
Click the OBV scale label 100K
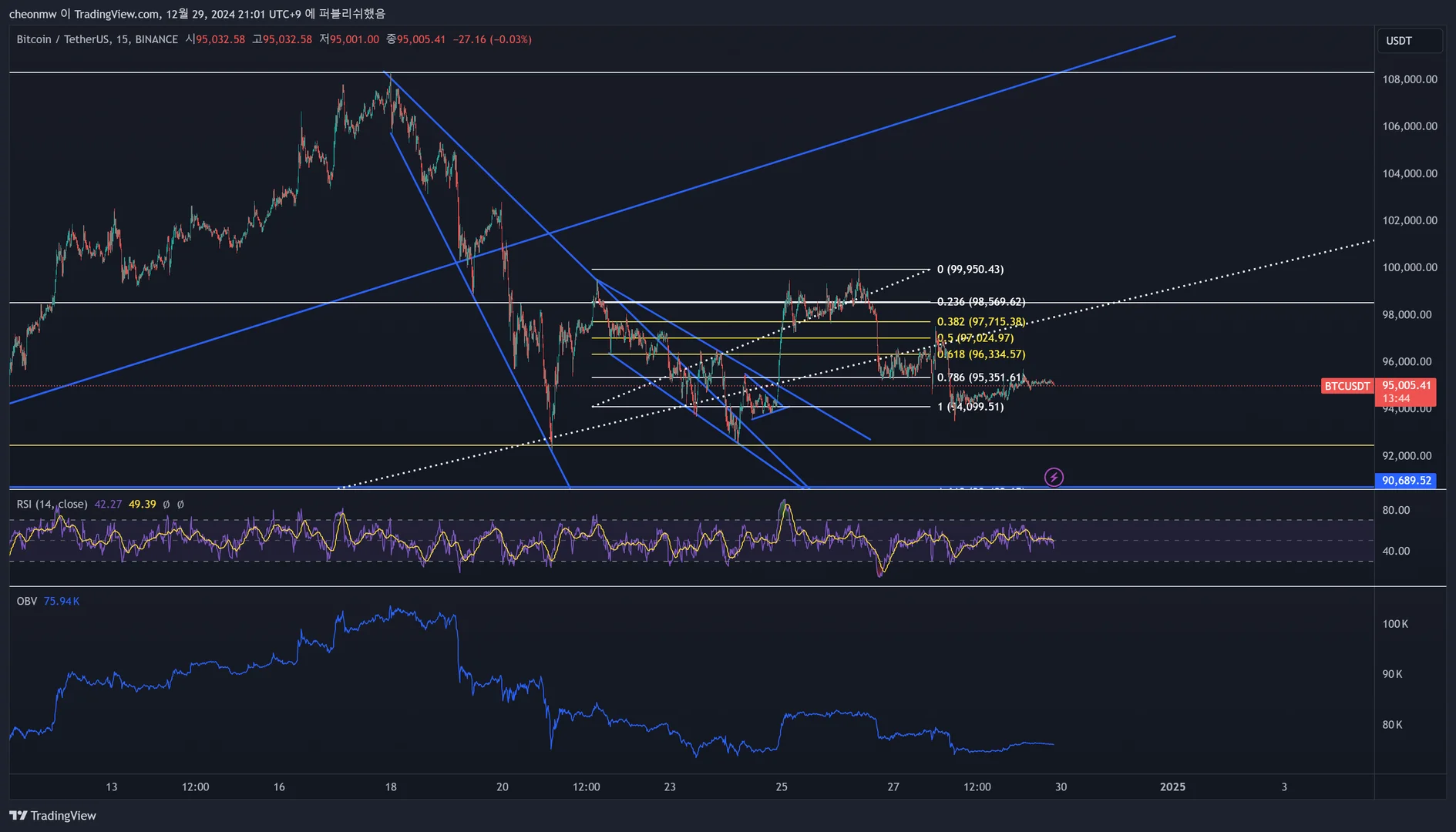click(1395, 624)
